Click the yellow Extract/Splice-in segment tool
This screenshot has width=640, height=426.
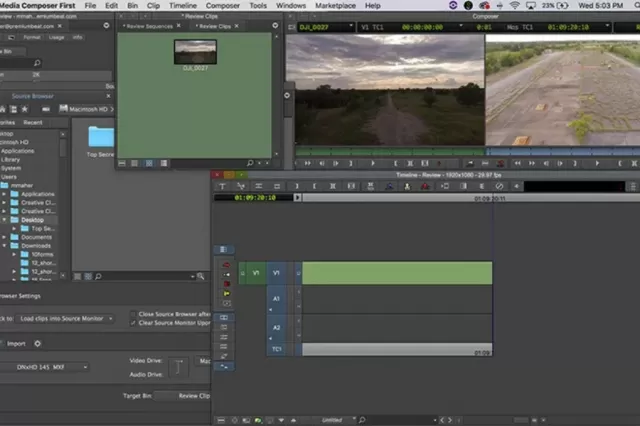pyautogui.click(x=226, y=294)
